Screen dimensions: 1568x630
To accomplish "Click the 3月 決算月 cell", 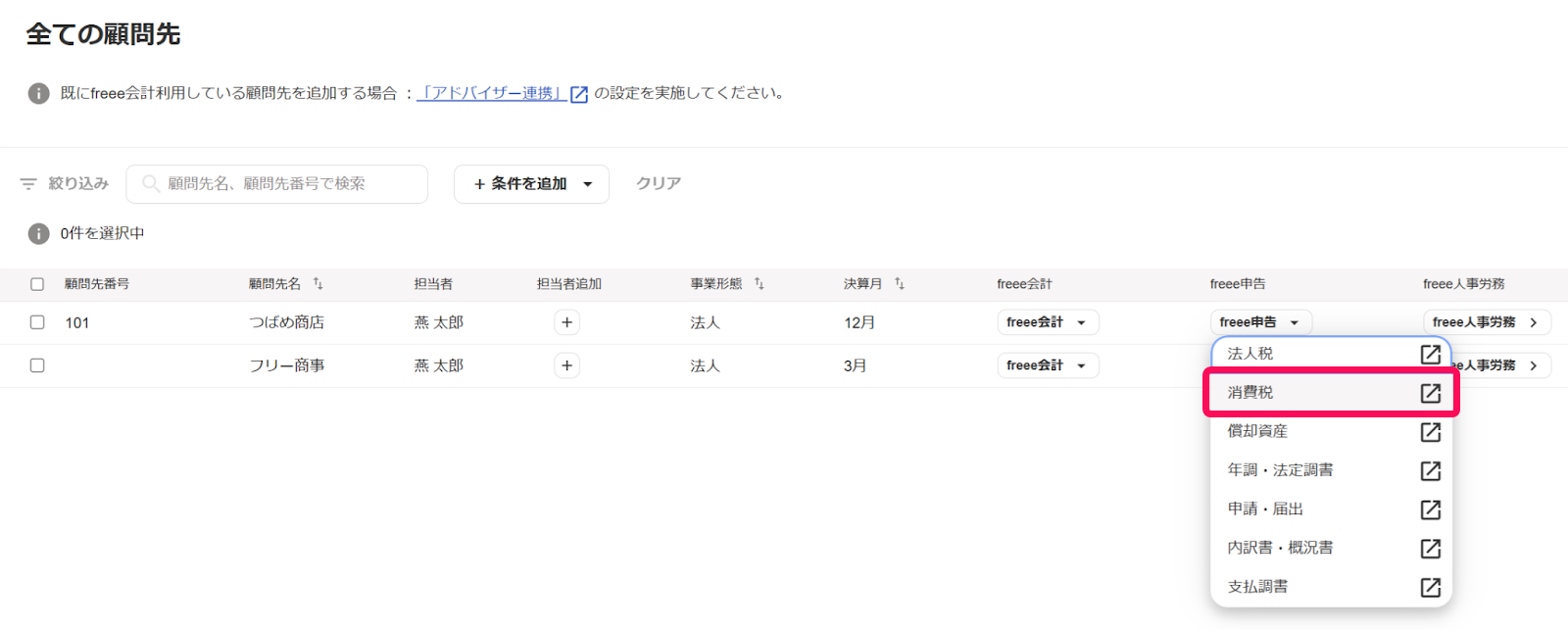I will (856, 365).
